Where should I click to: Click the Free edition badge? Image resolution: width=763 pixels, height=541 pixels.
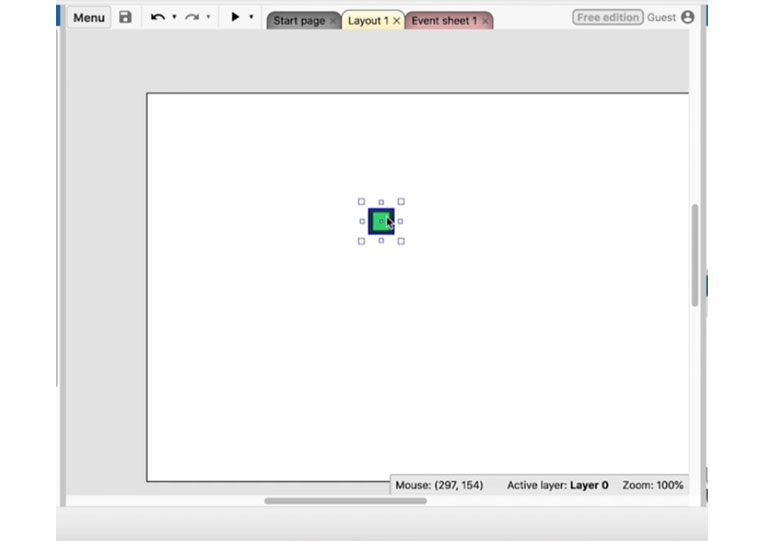tap(608, 18)
